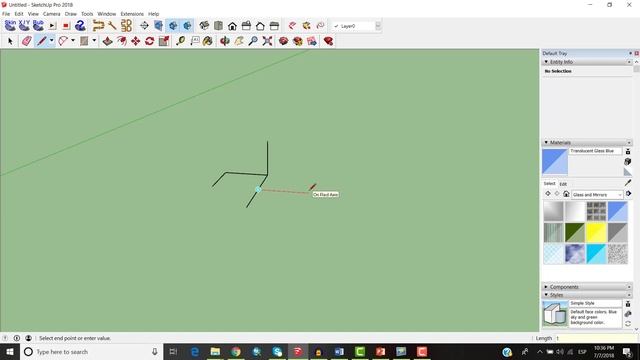Activate the Push/Pull tool
Image resolution: width=640 pixels, height=360 pixels.
107,41
